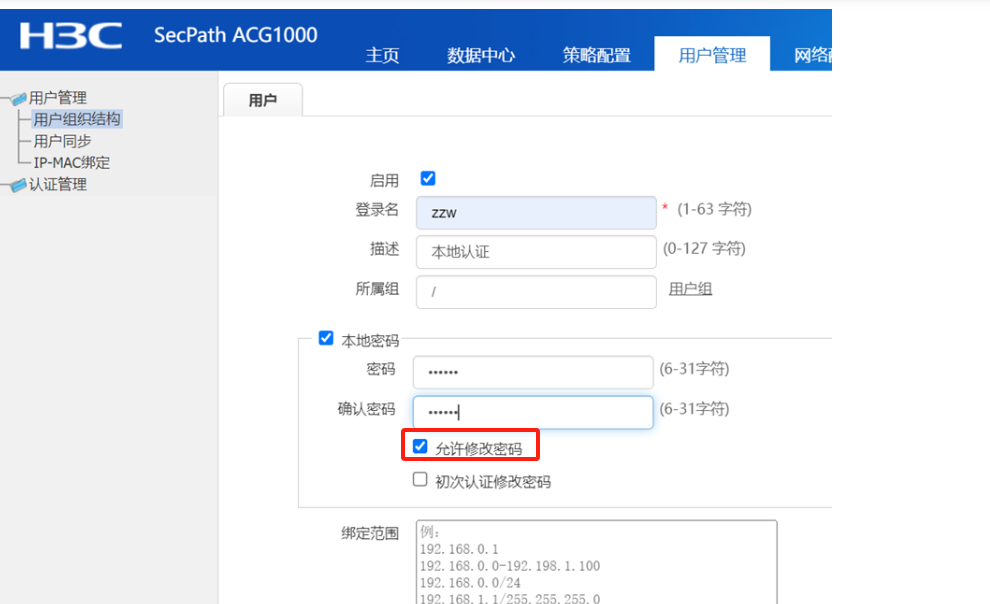Click the (0-127 字符) hint text
The image size is (990, 604).
pos(704,249)
